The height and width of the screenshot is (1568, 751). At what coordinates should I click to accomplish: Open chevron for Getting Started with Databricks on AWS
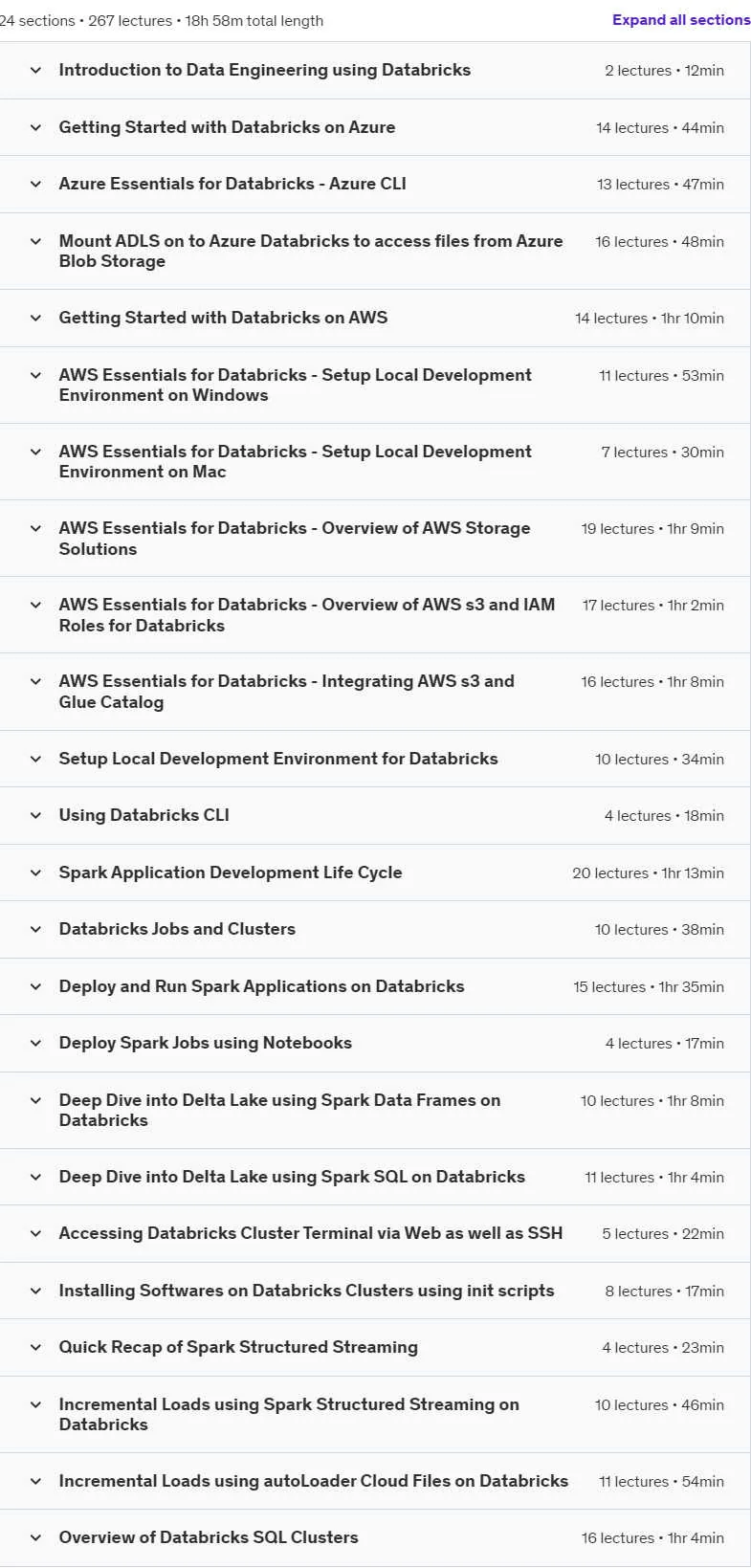tap(35, 318)
